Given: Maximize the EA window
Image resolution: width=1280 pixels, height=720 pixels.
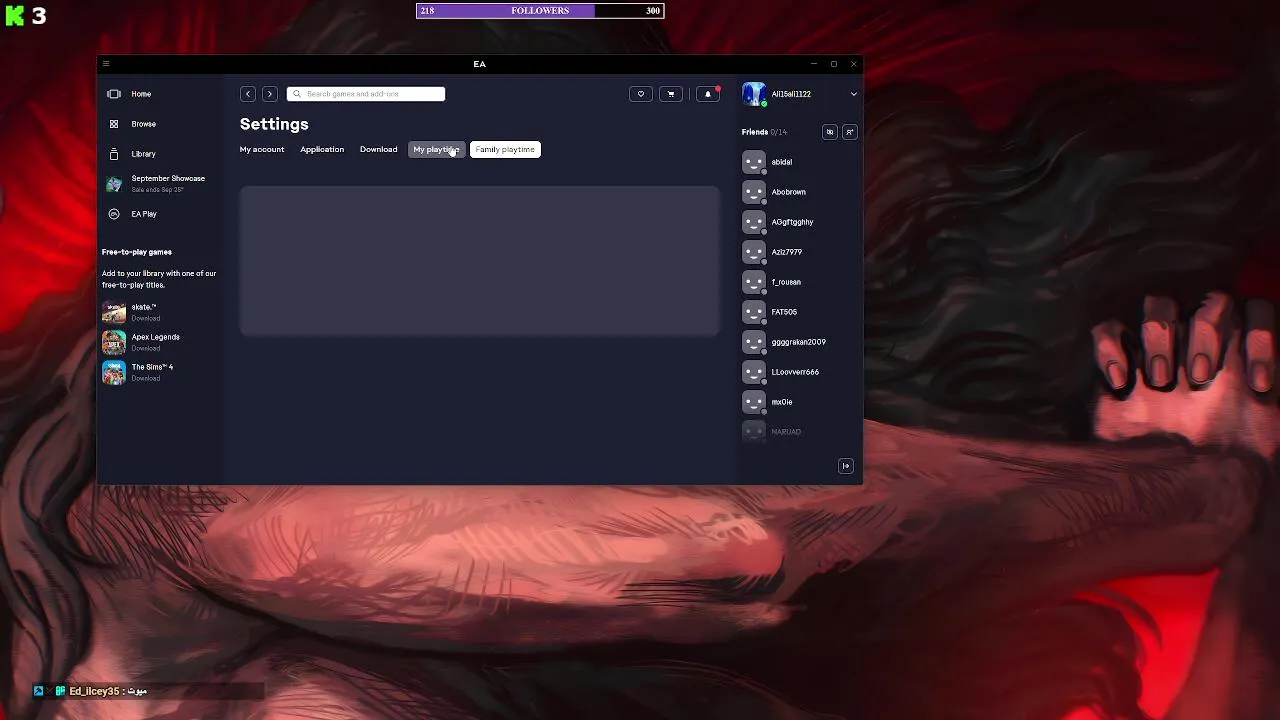Looking at the screenshot, I should click(834, 64).
